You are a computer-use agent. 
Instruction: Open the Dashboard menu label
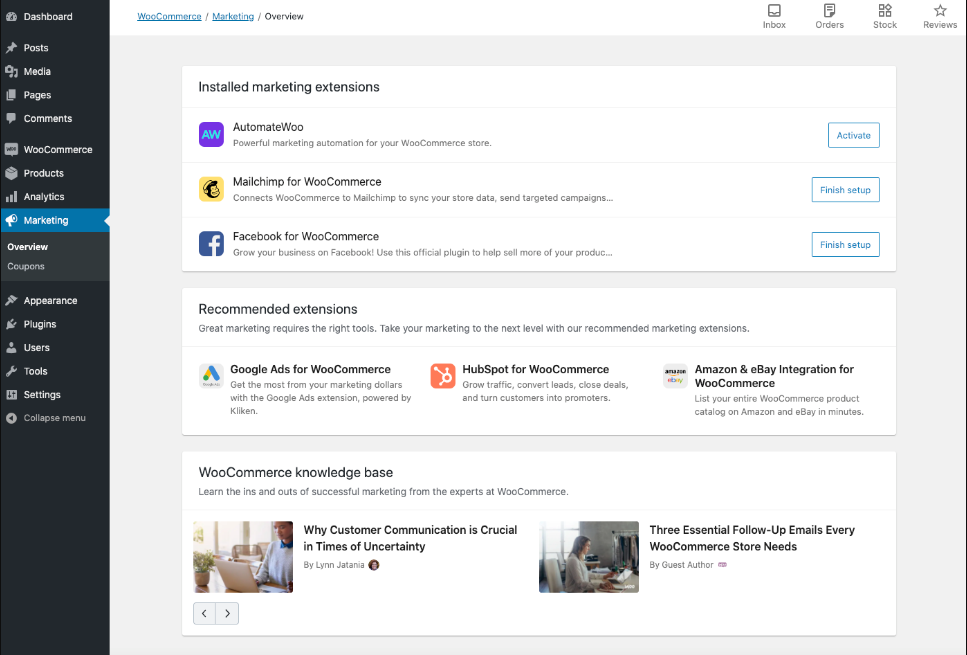[48, 17]
